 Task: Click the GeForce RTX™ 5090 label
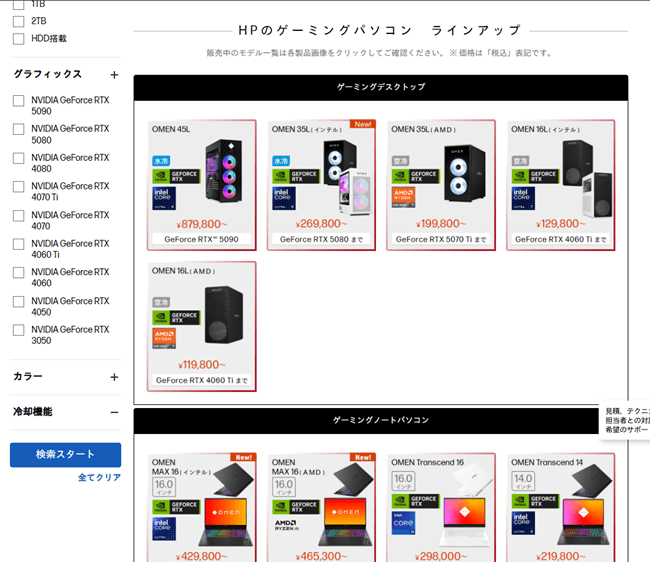pyautogui.click(x=201, y=239)
